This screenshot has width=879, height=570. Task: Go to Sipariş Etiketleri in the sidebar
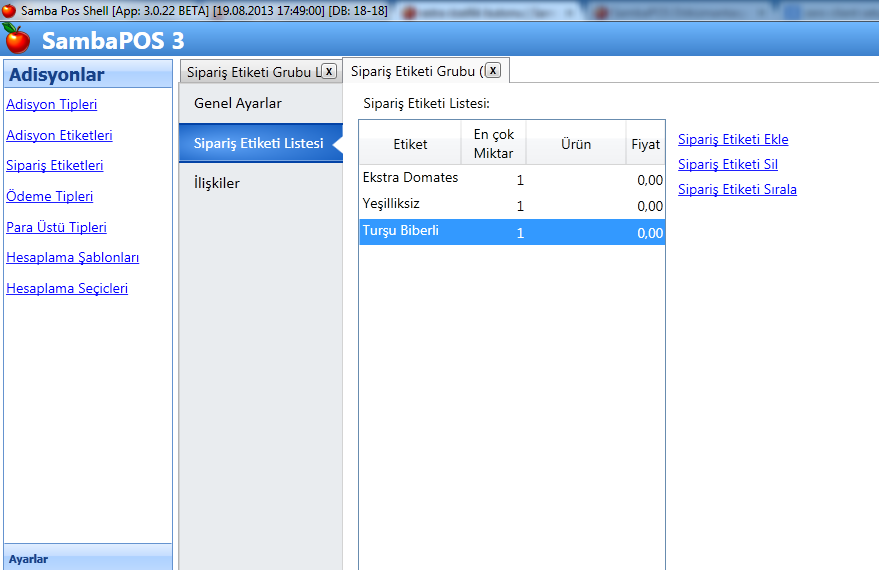coord(54,166)
